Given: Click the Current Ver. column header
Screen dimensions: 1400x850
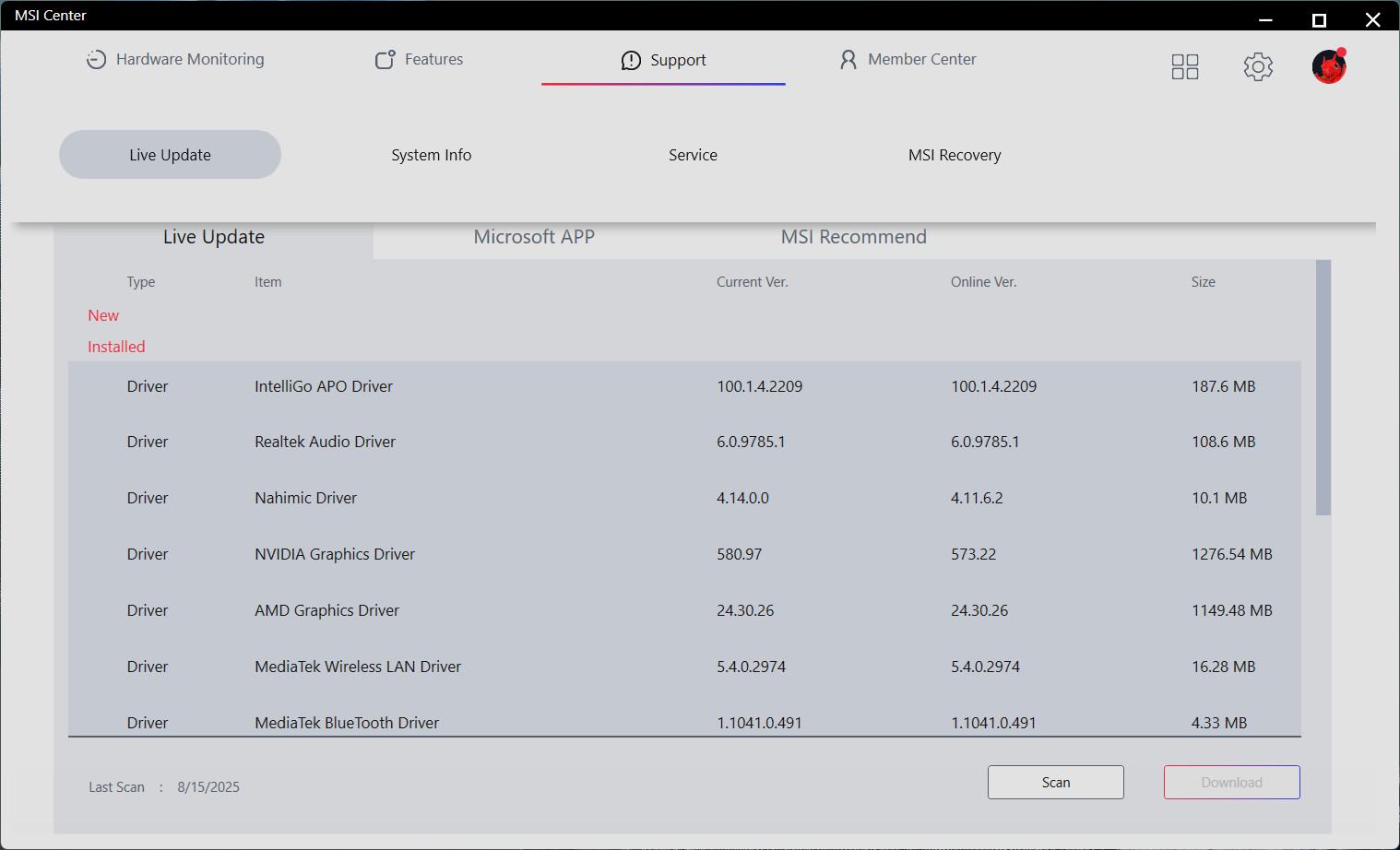Looking at the screenshot, I should click(753, 282).
